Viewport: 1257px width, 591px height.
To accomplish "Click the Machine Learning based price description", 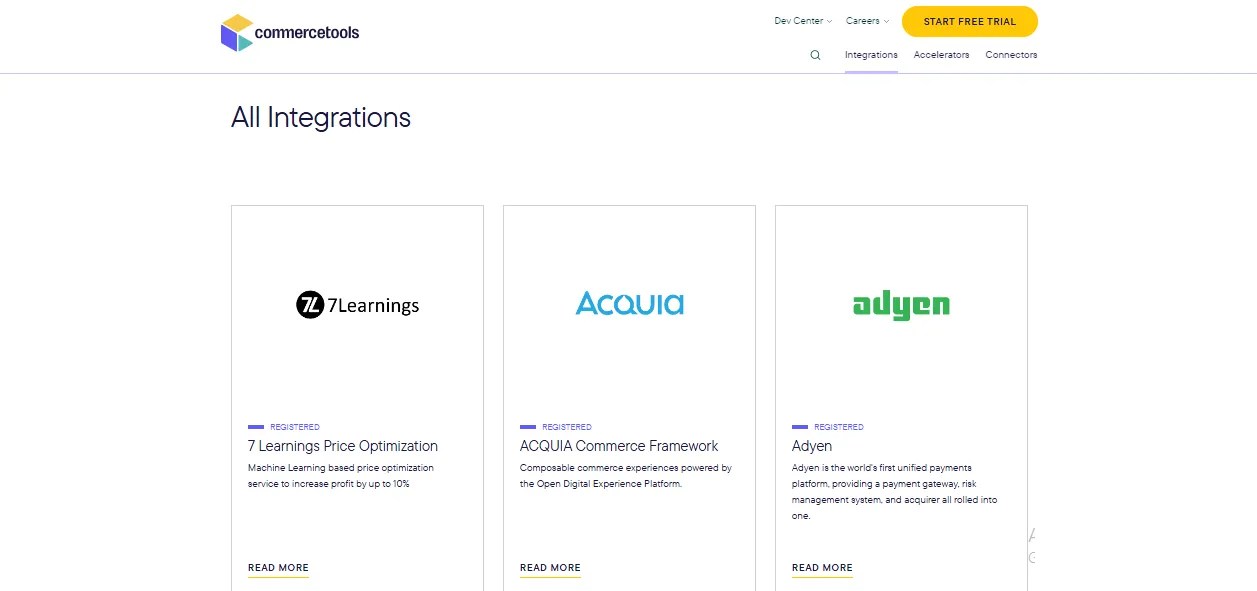I will 341,476.
